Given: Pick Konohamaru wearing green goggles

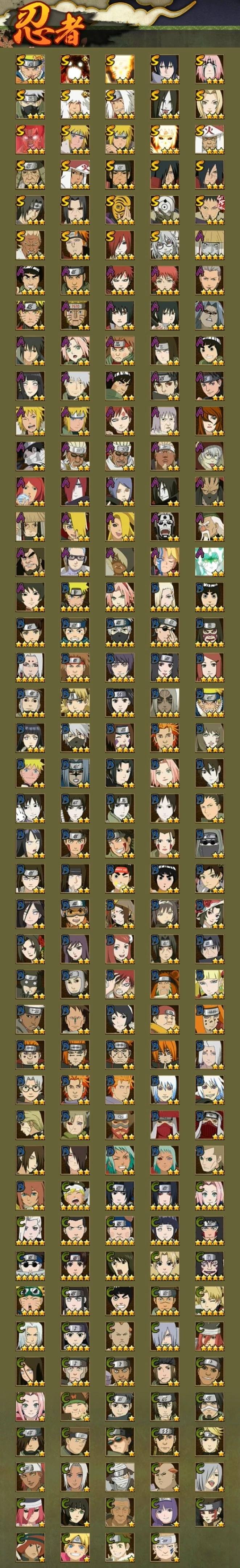Looking at the screenshot, I should (x=30, y=1299).
